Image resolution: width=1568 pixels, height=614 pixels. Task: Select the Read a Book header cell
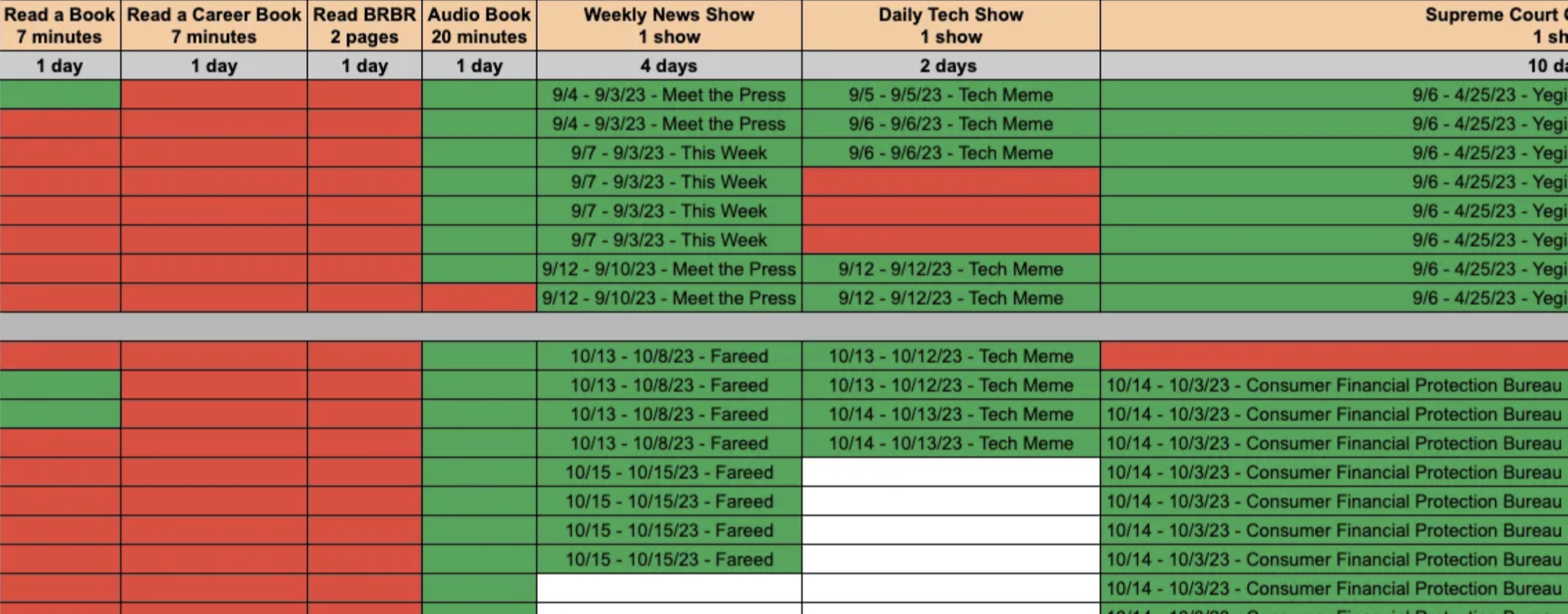click(x=60, y=26)
